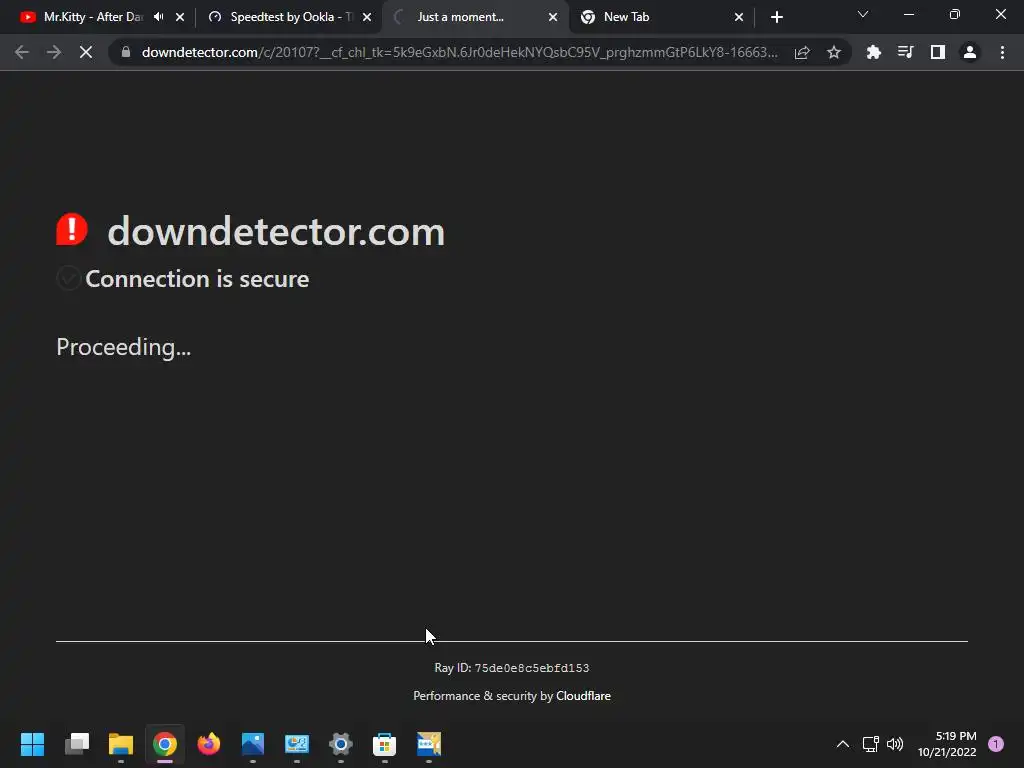Close the Mr.Kitty YouTube tab
This screenshot has width=1024, height=768.
coord(180,17)
